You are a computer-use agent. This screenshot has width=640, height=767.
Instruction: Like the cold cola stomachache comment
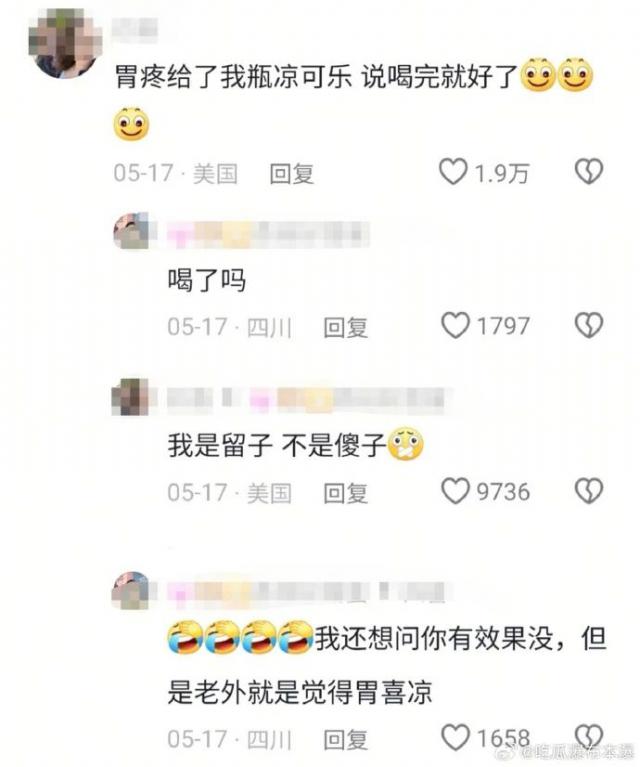point(453,172)
